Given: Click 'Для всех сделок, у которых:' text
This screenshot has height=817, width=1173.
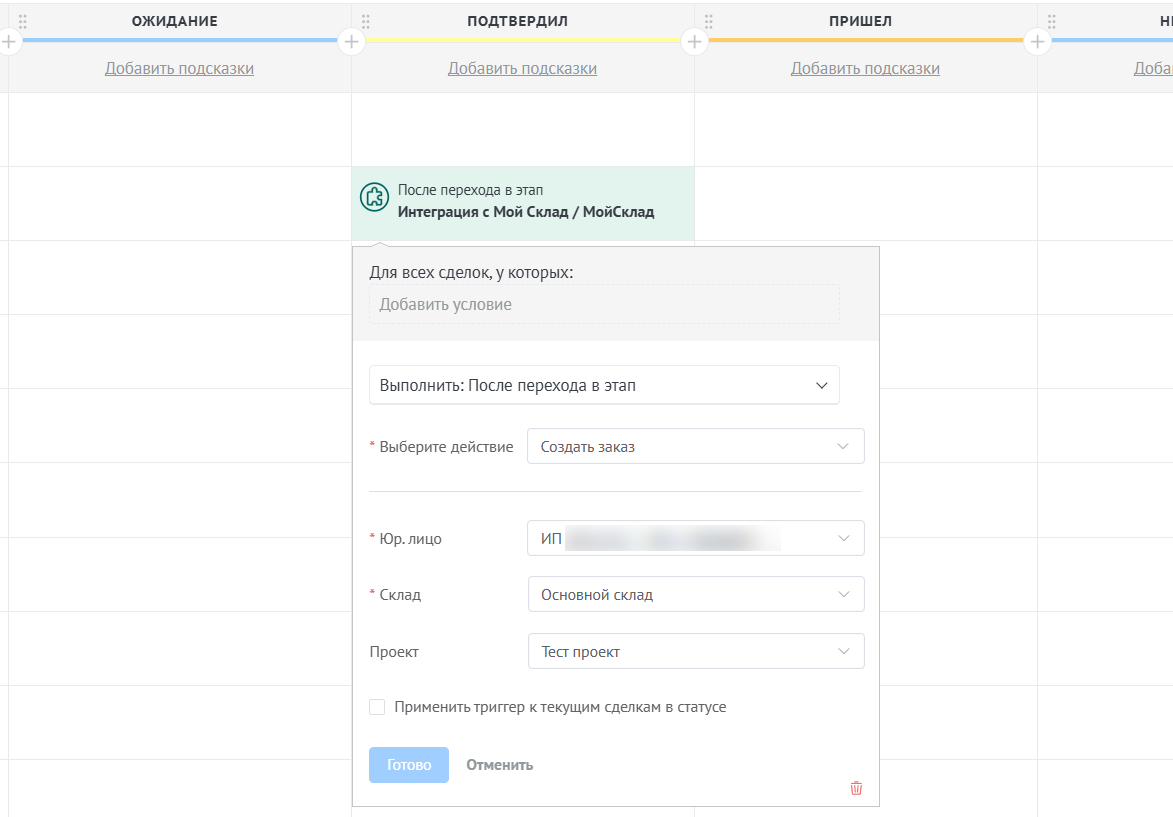Looking at the screenshot, I should 471,272.
